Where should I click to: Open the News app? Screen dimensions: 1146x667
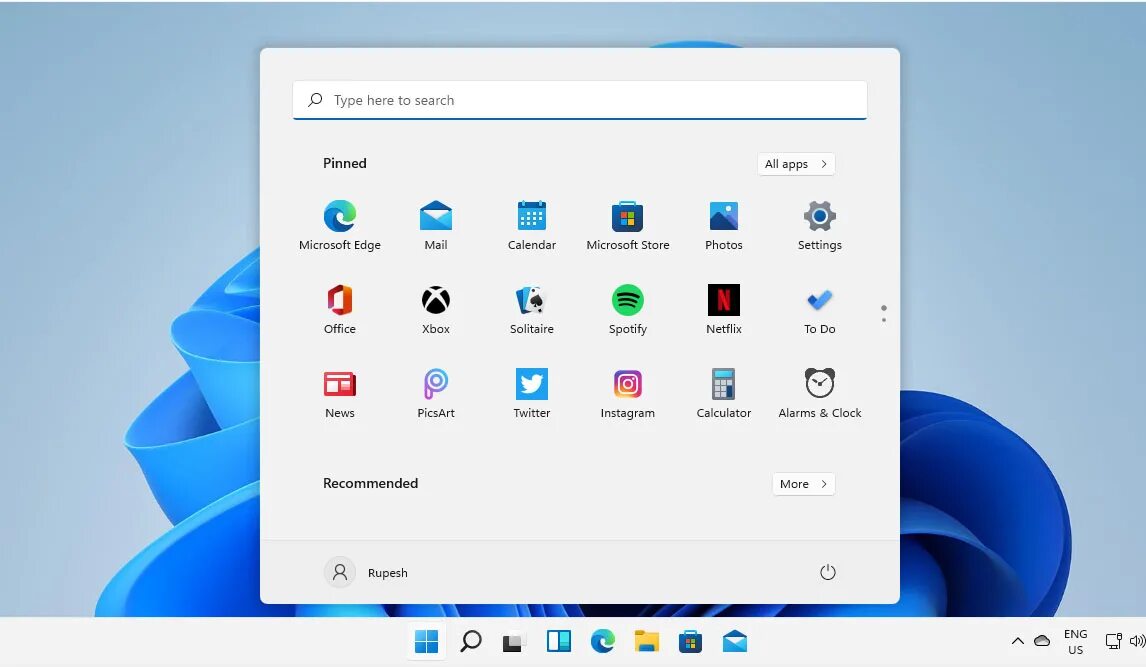coord(340,393)
